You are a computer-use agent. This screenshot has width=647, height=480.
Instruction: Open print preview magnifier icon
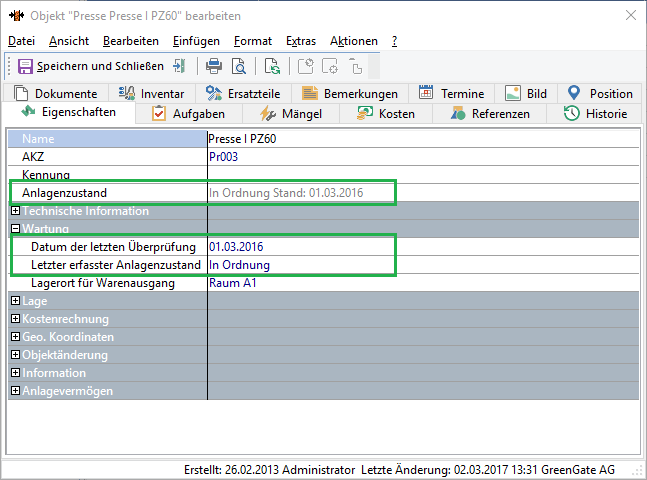coord(238,66)
